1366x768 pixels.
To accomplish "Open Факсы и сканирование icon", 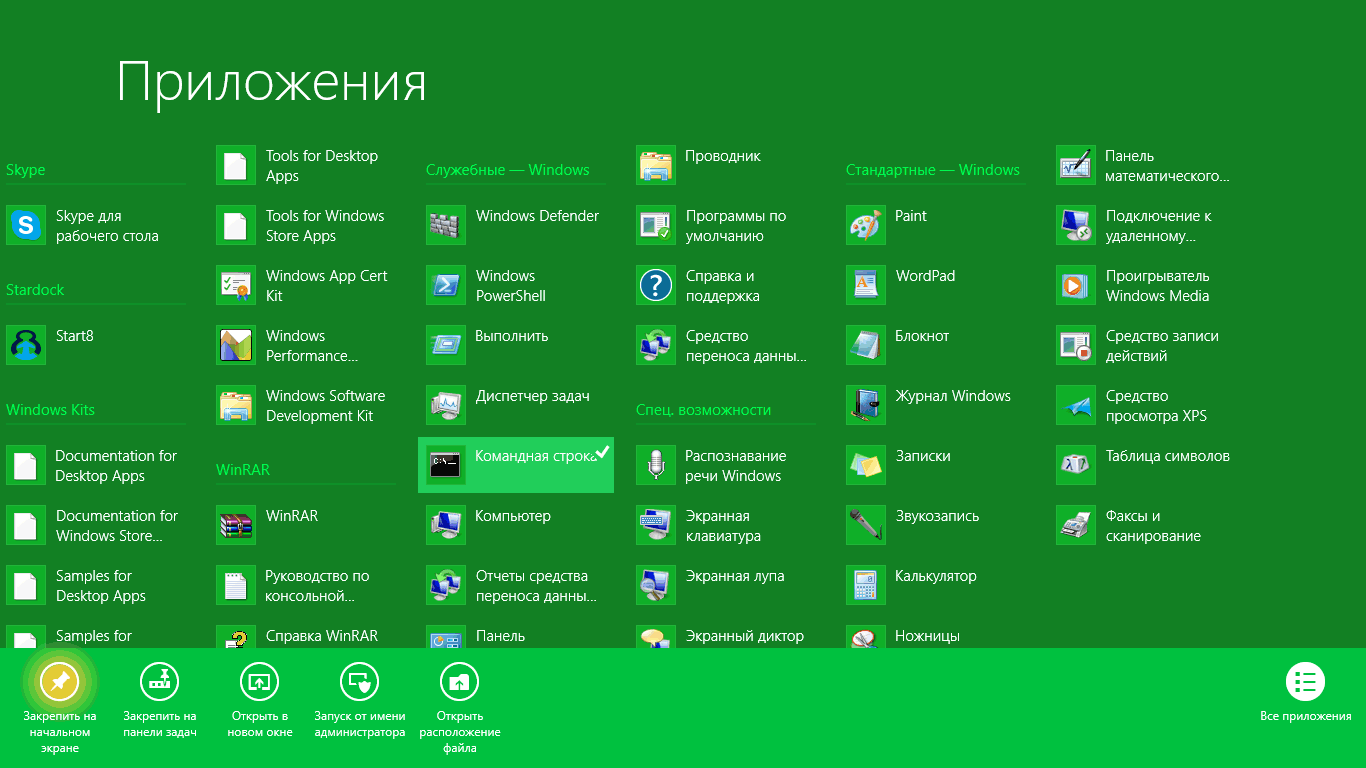I will pos(1076,526).
